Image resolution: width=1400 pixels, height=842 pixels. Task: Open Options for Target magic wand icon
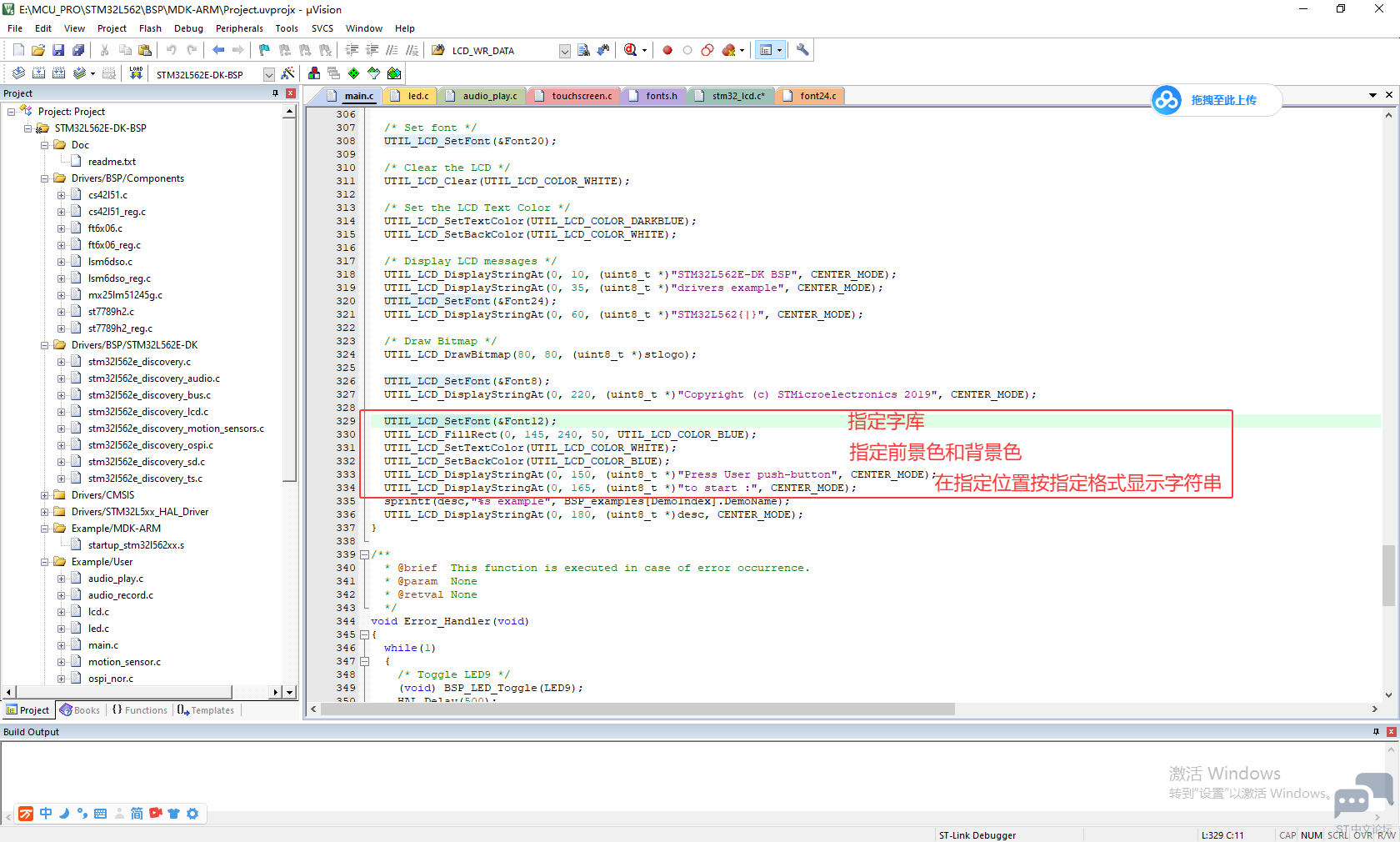(x=287, y=73)
